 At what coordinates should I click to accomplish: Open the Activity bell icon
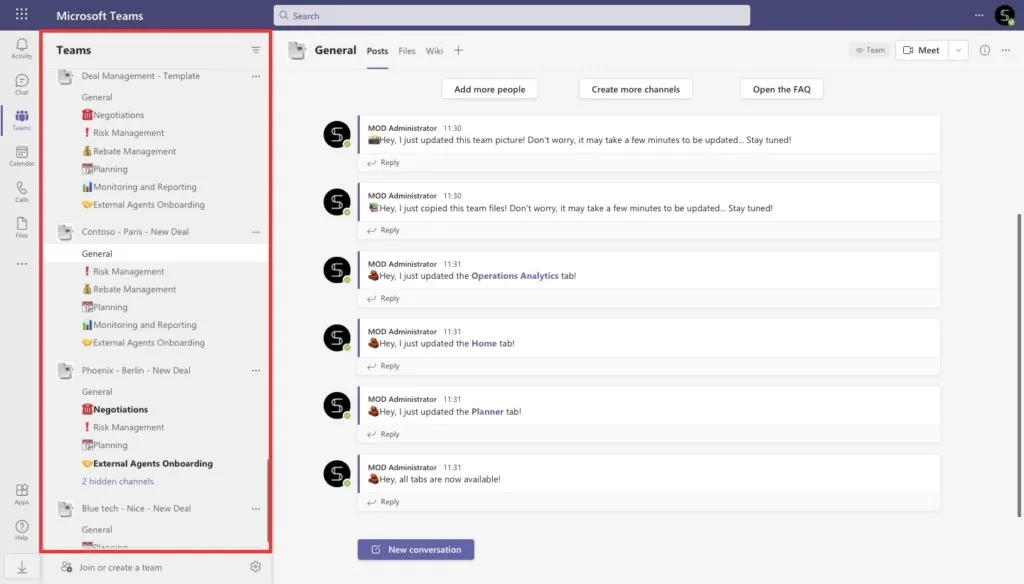pos(22,48)
